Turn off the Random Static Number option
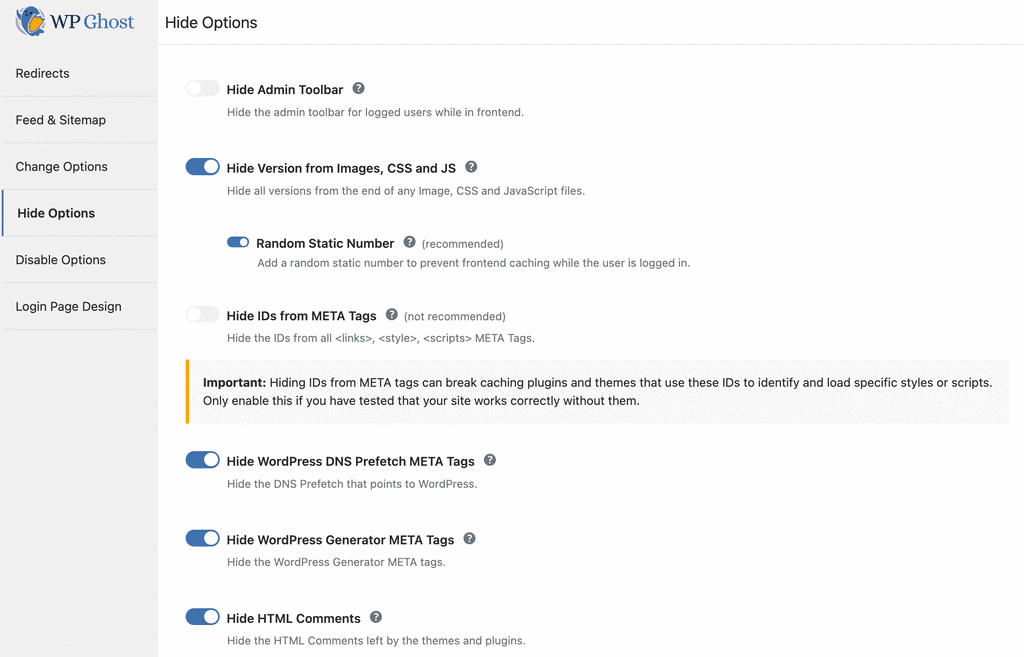The width and height of the screenshot is (1024, 657). 237,242
